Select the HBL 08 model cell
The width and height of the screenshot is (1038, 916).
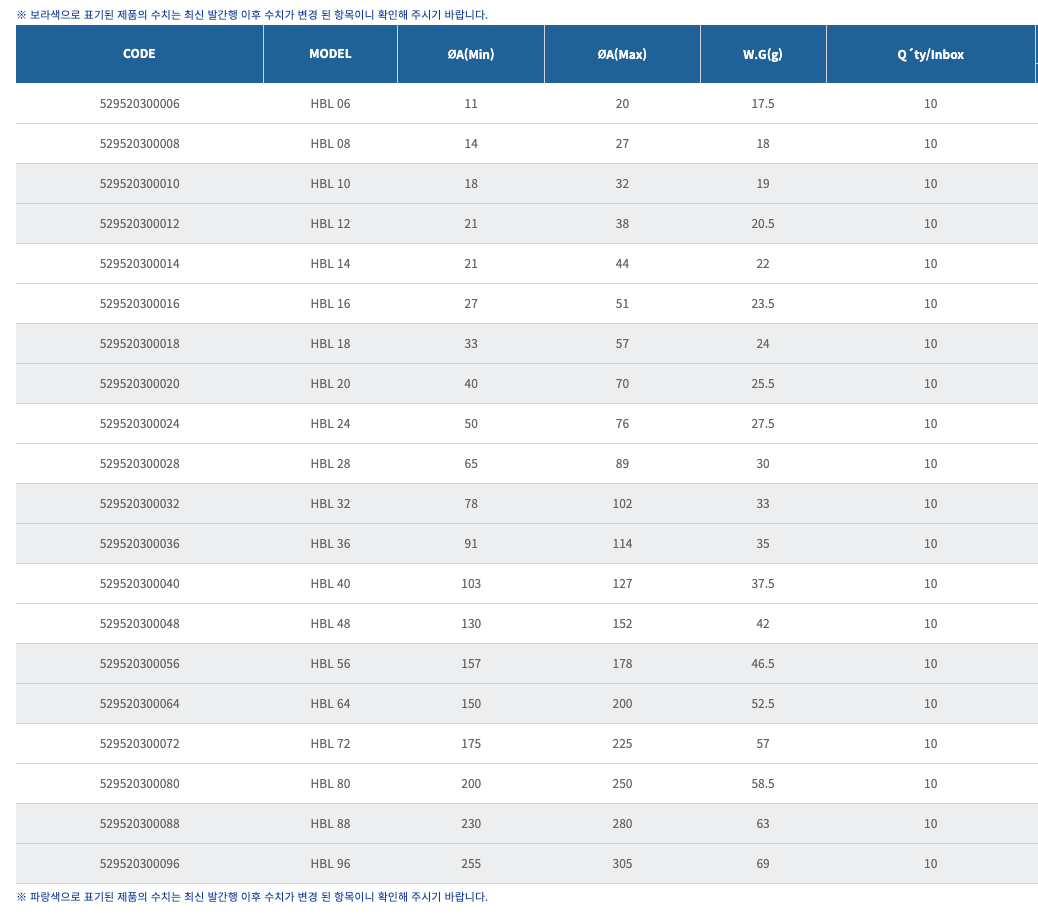(330, 144)
